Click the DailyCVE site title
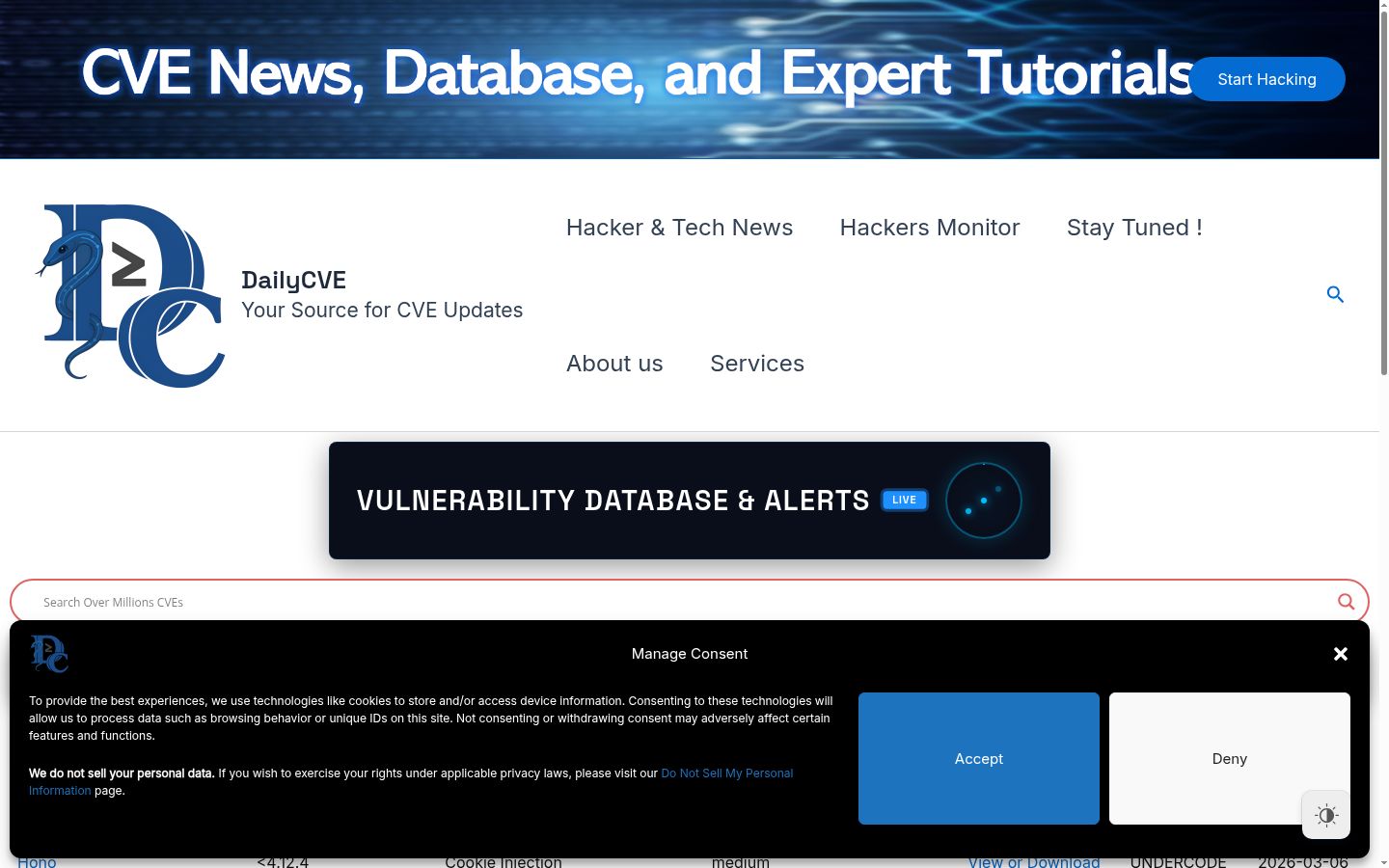 click(x=293, y=280)
